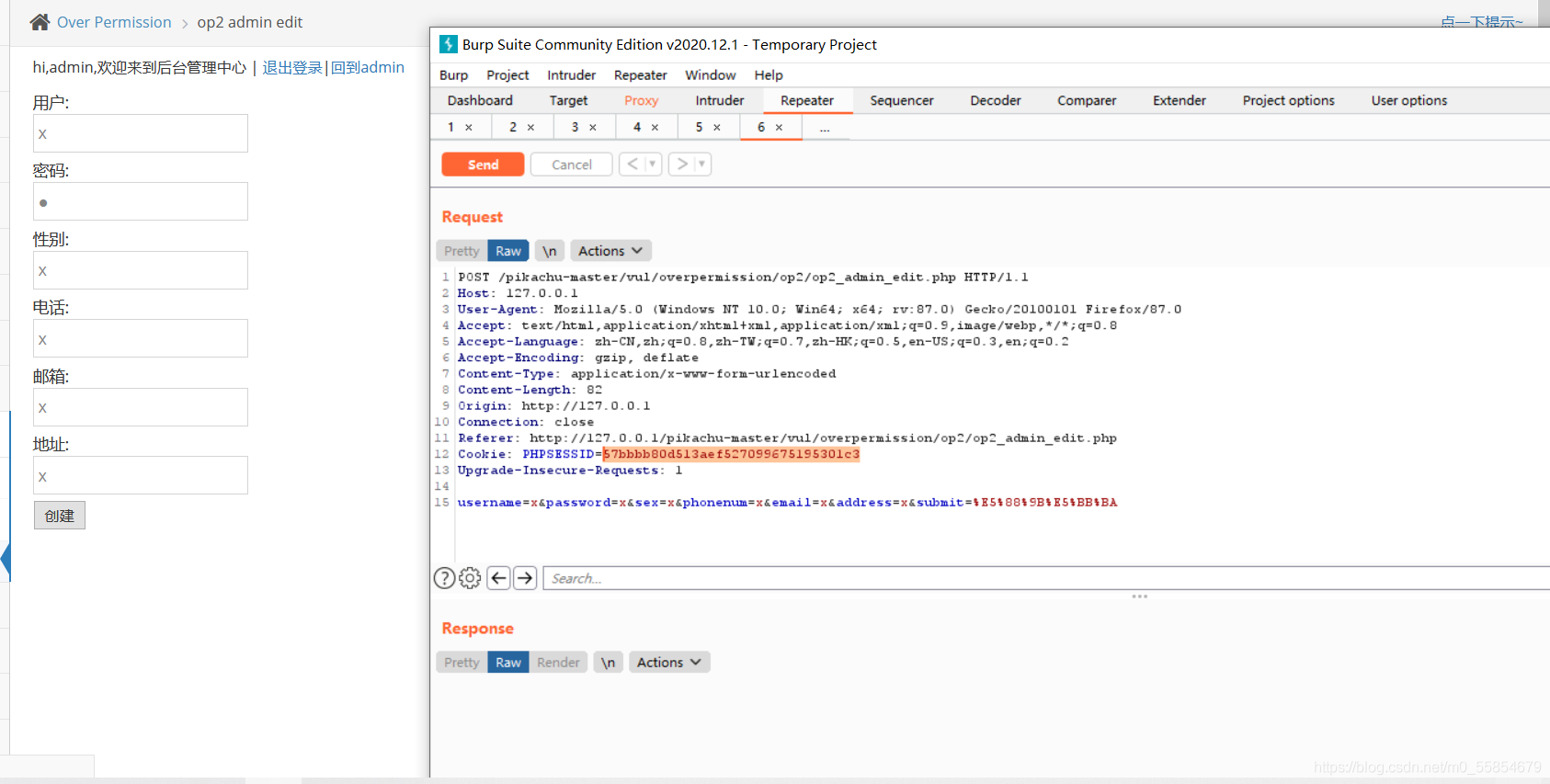Open the Request Actions dropdown

(x=610, y=251)
